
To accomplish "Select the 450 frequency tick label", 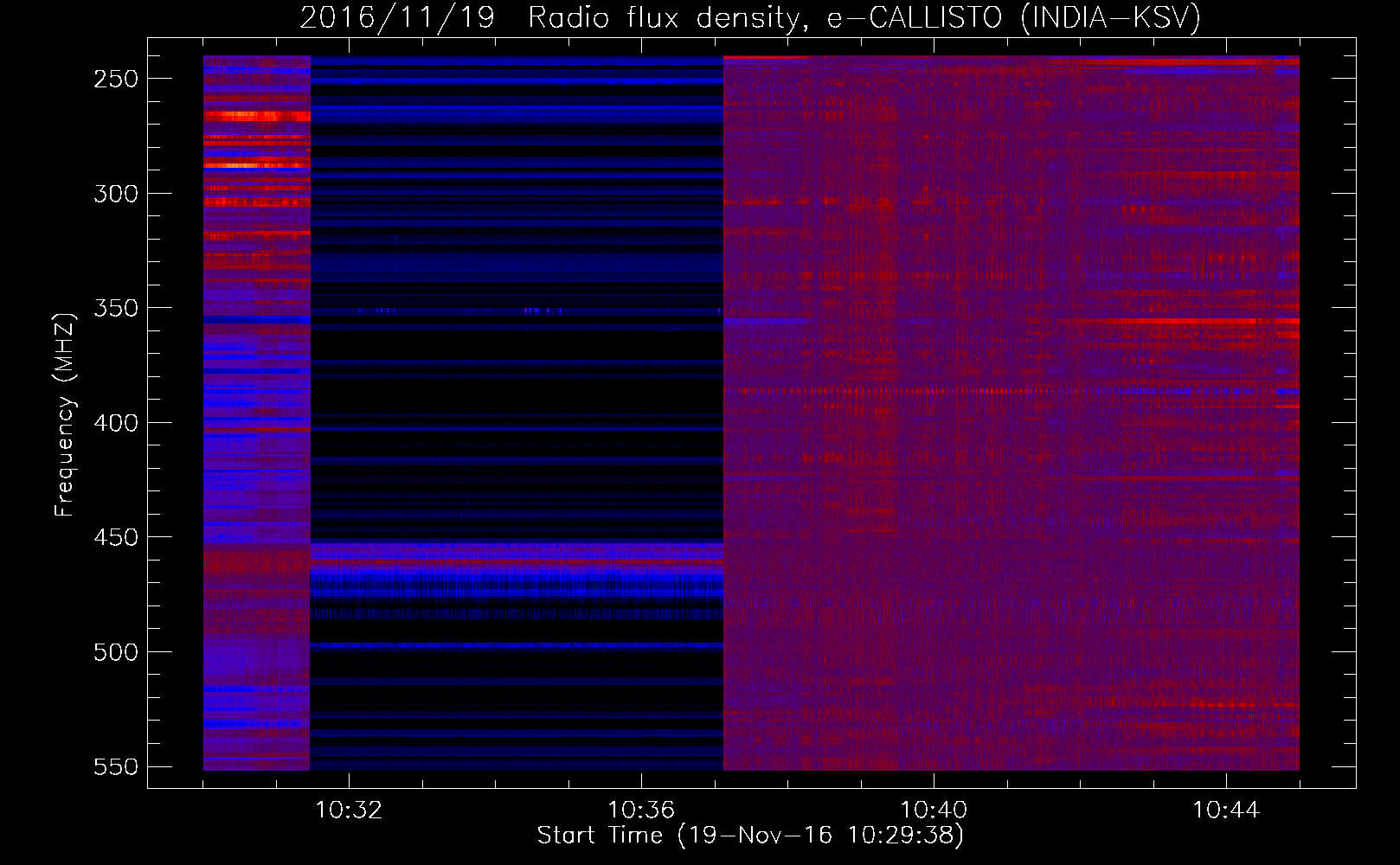I will click(116, 538).
